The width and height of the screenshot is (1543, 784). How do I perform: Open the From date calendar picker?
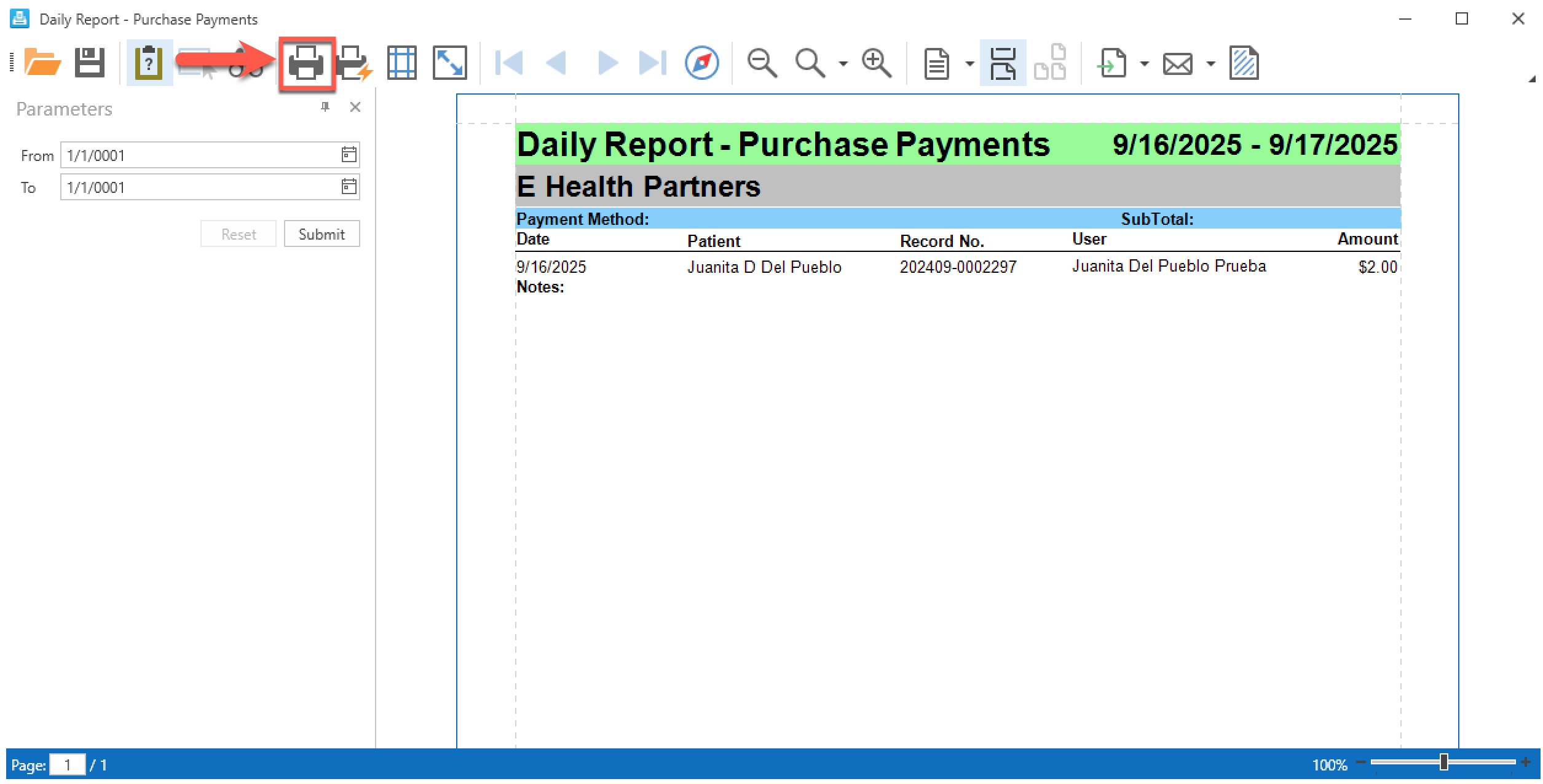[349, 155]
